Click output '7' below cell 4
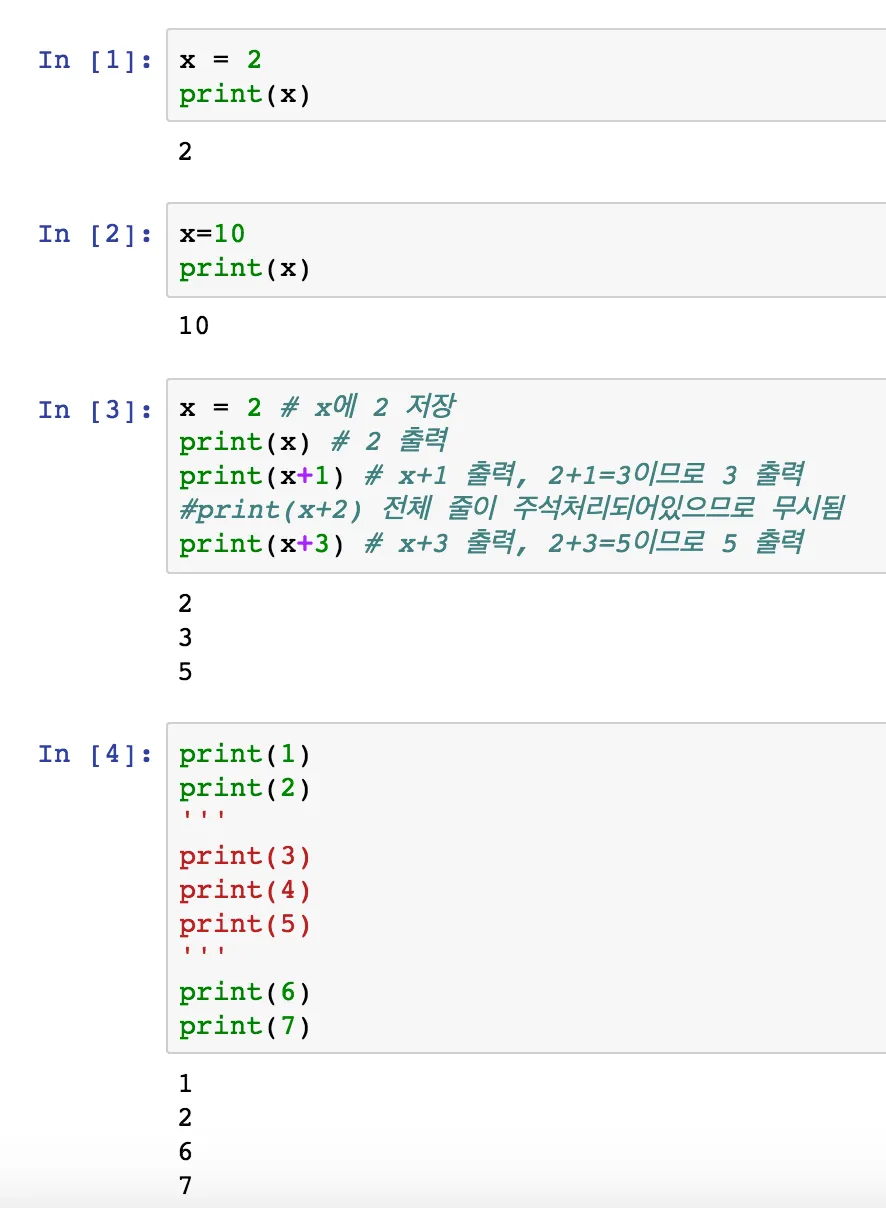 click(x=185, y=1186)
